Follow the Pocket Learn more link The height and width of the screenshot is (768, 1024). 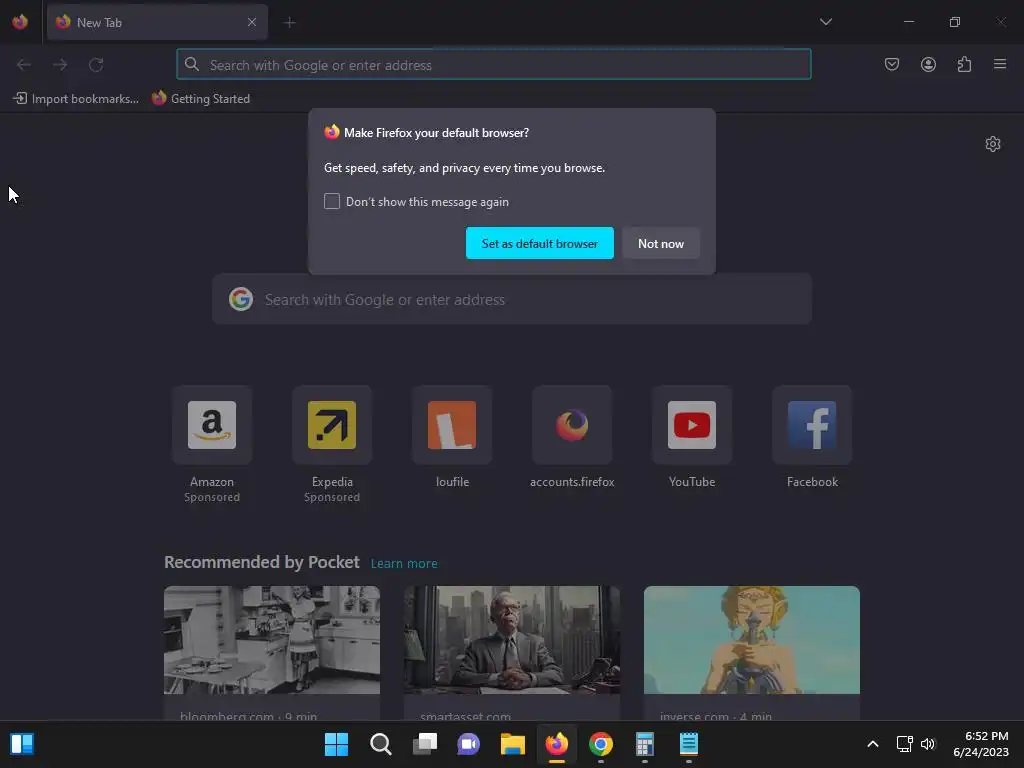pos(404,564)
